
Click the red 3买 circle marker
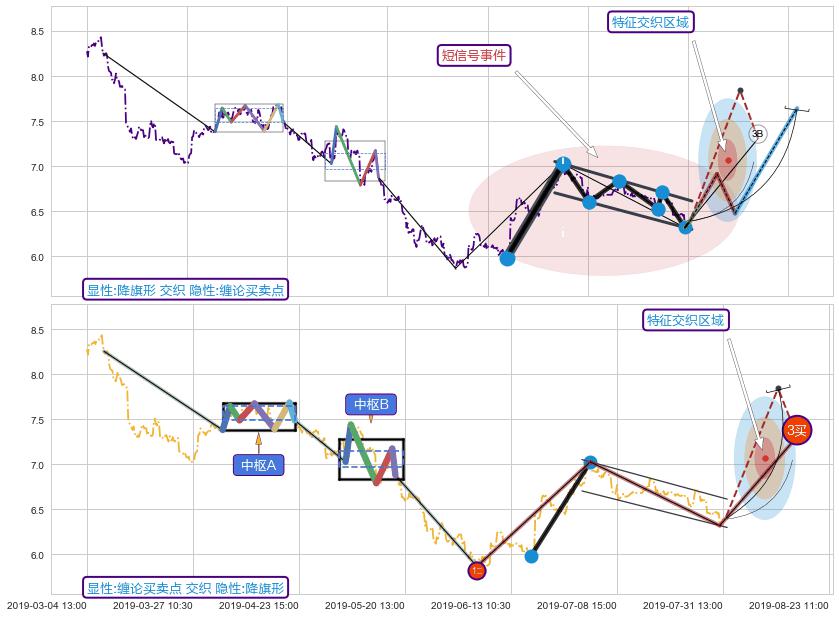(797, 430)
